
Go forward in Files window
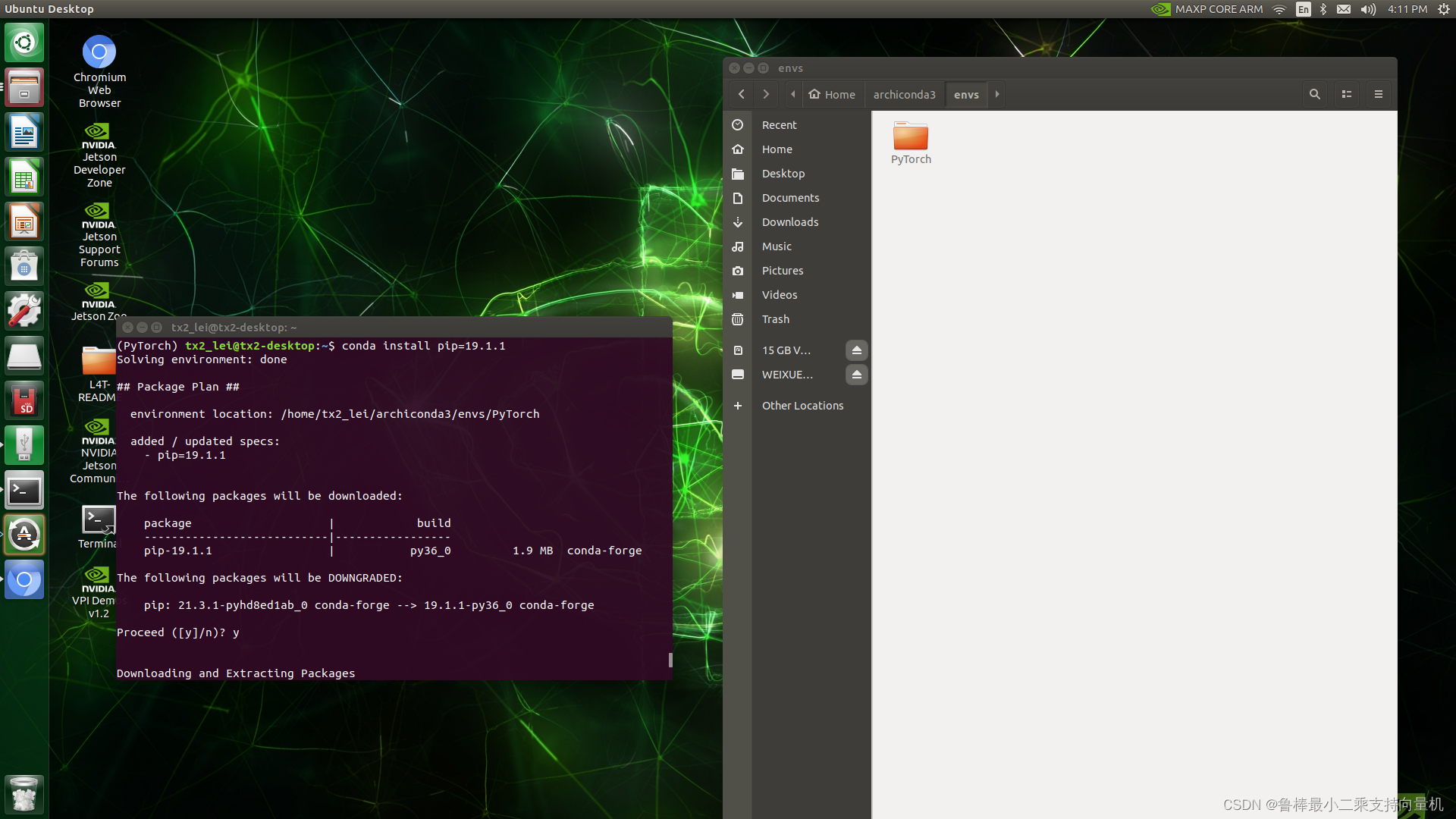[766, 94]
